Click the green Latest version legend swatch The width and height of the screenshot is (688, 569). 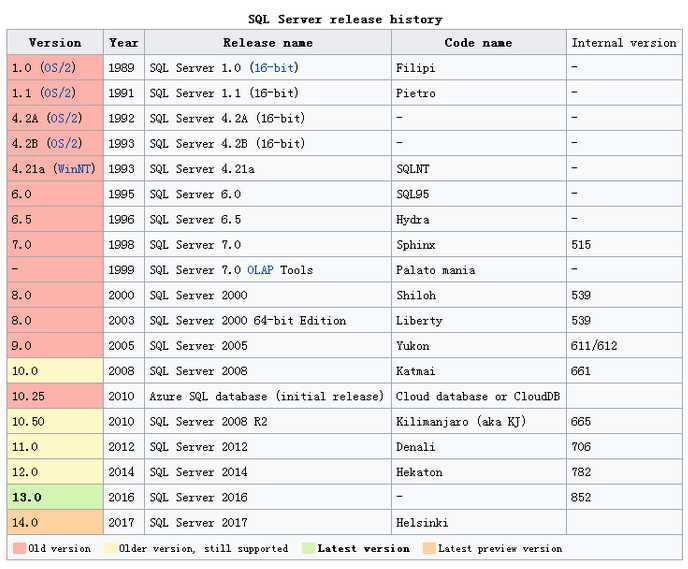pyautogui.click(x=308, y=548)
